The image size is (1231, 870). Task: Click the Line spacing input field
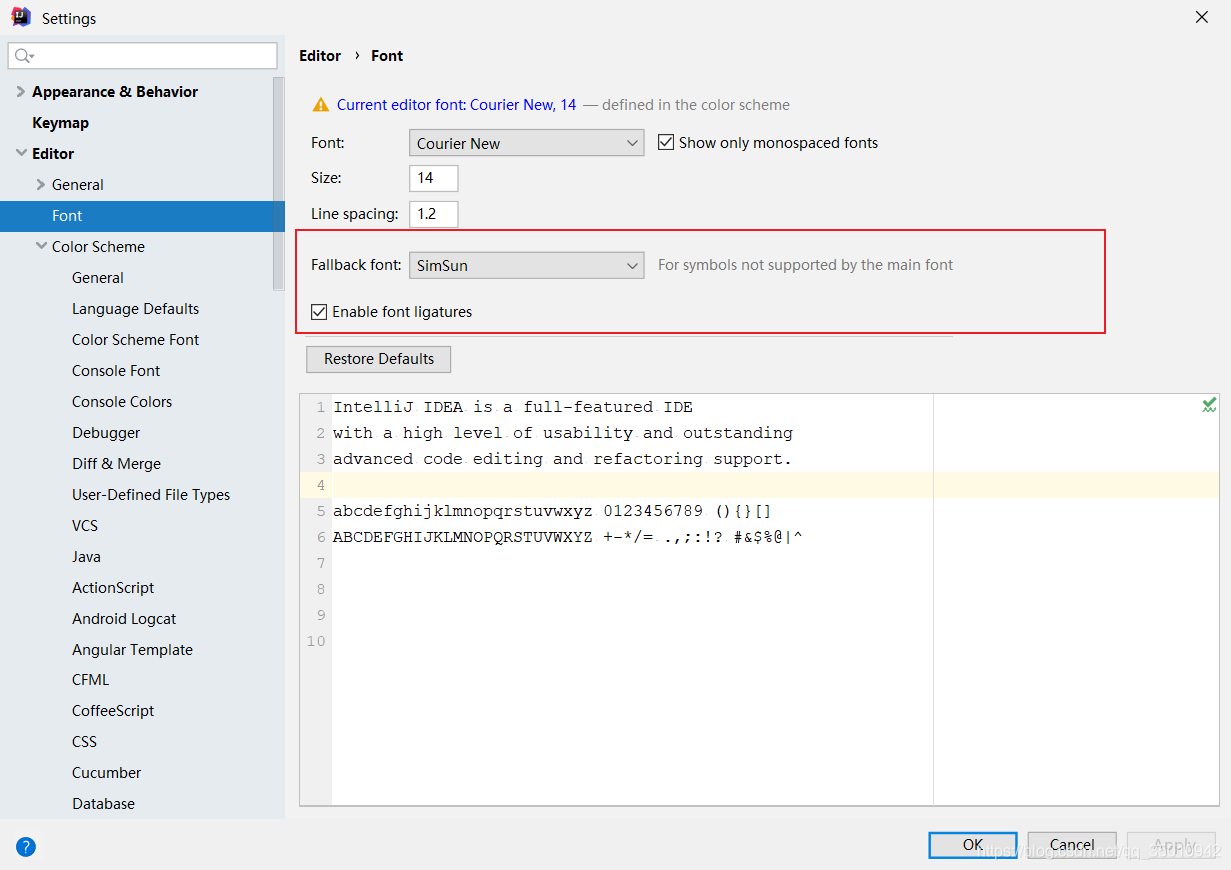pos(434,214)
